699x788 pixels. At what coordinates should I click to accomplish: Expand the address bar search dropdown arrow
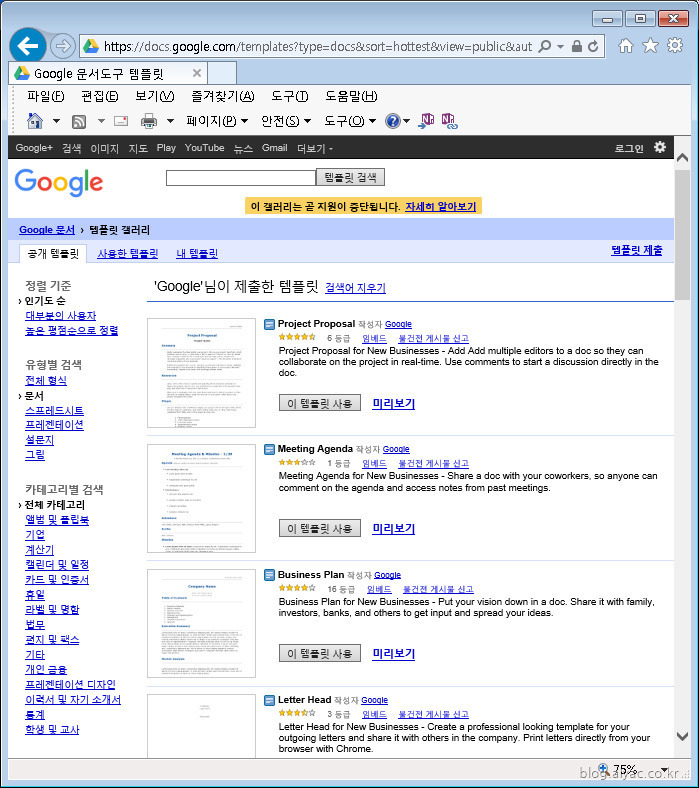[560, 47]
